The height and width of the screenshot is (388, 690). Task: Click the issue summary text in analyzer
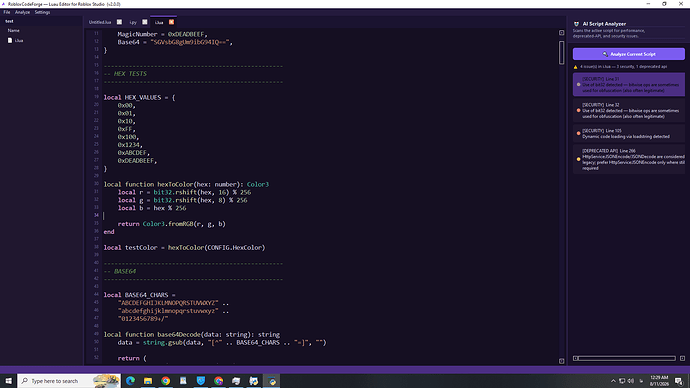tap(623, 67)
